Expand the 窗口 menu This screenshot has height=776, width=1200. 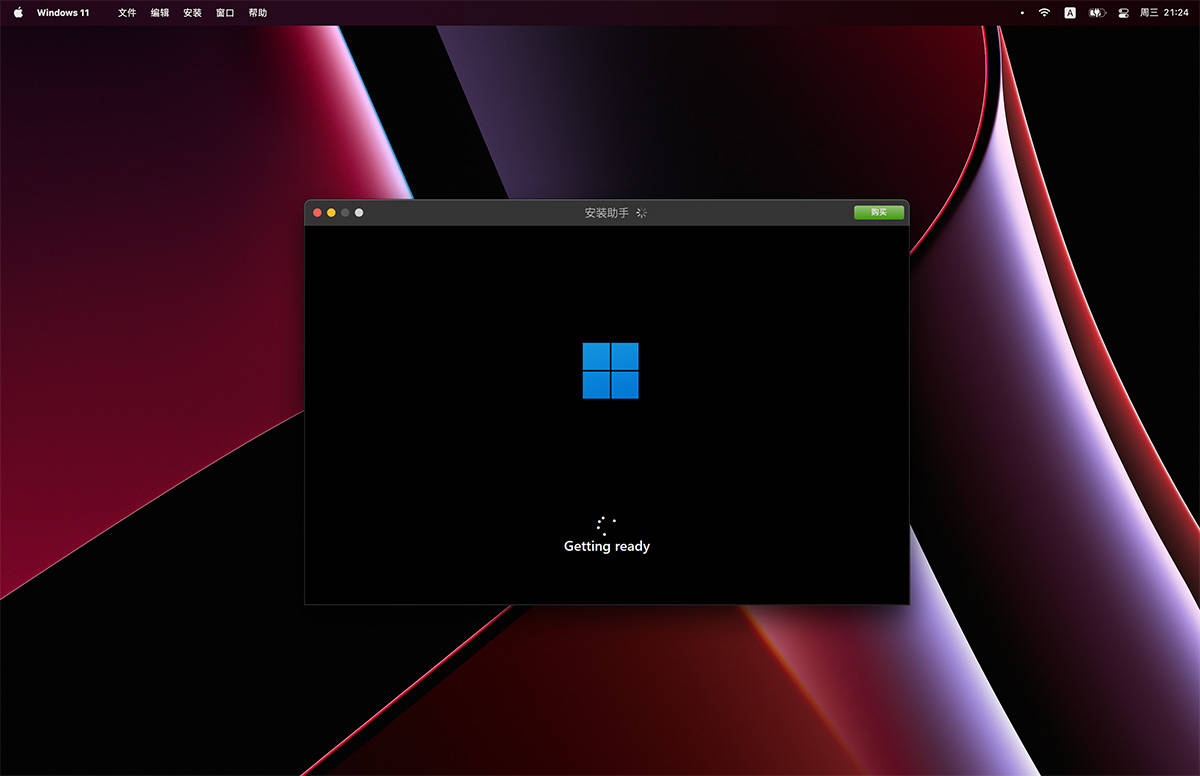point(225,13)
